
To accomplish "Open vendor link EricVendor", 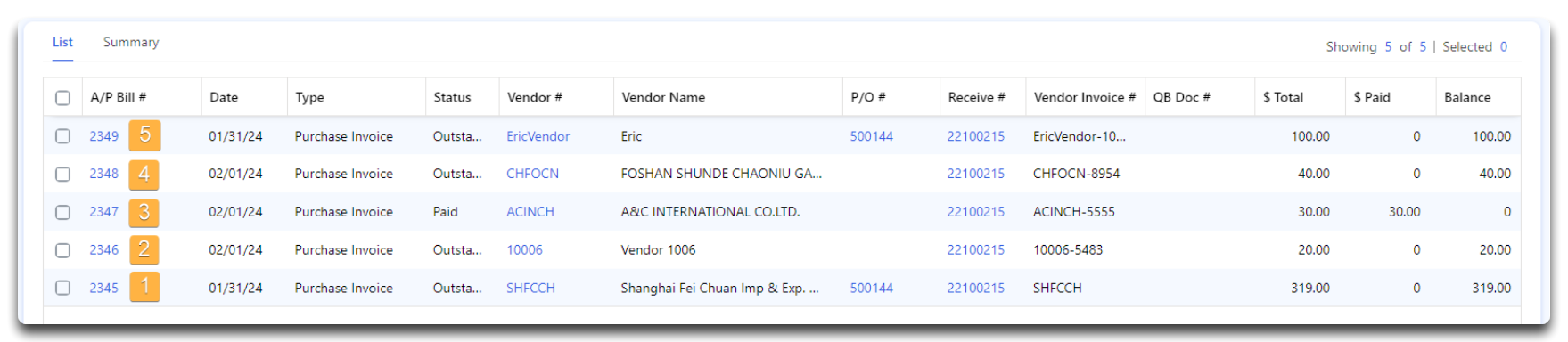I will tap(538, 136).
